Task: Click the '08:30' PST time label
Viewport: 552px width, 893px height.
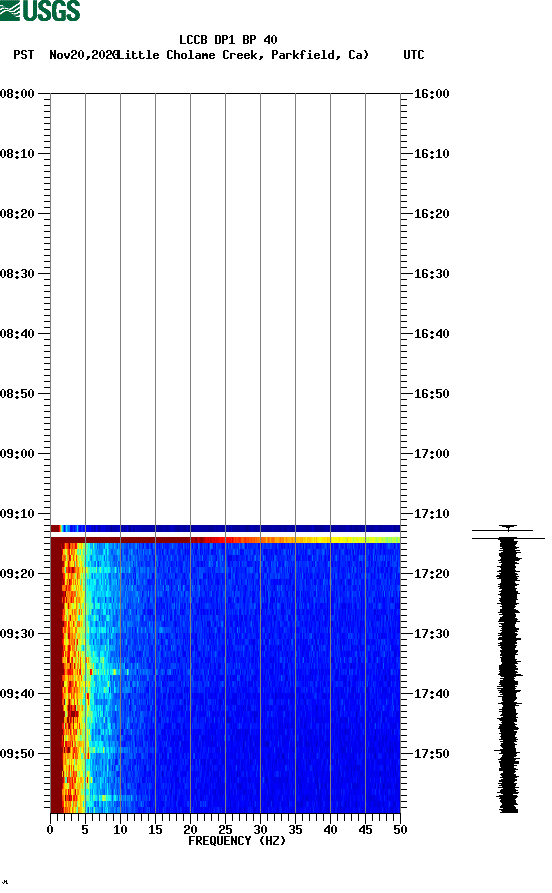Action: coord(18,273)
